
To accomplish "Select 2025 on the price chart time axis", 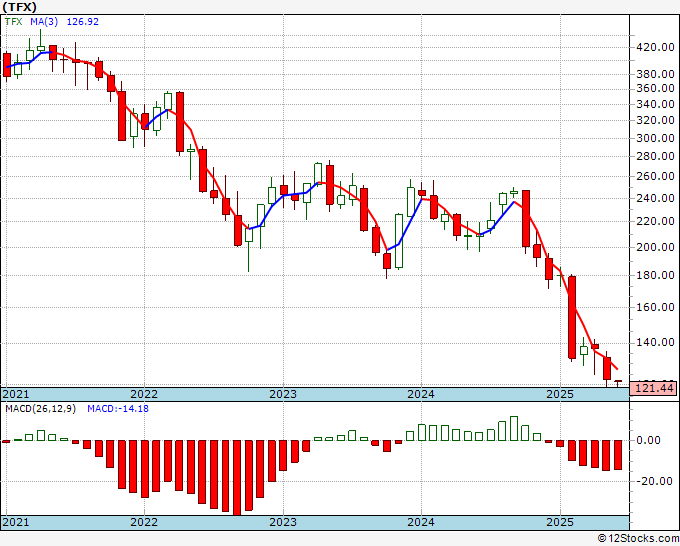I will tap(560, 394).
